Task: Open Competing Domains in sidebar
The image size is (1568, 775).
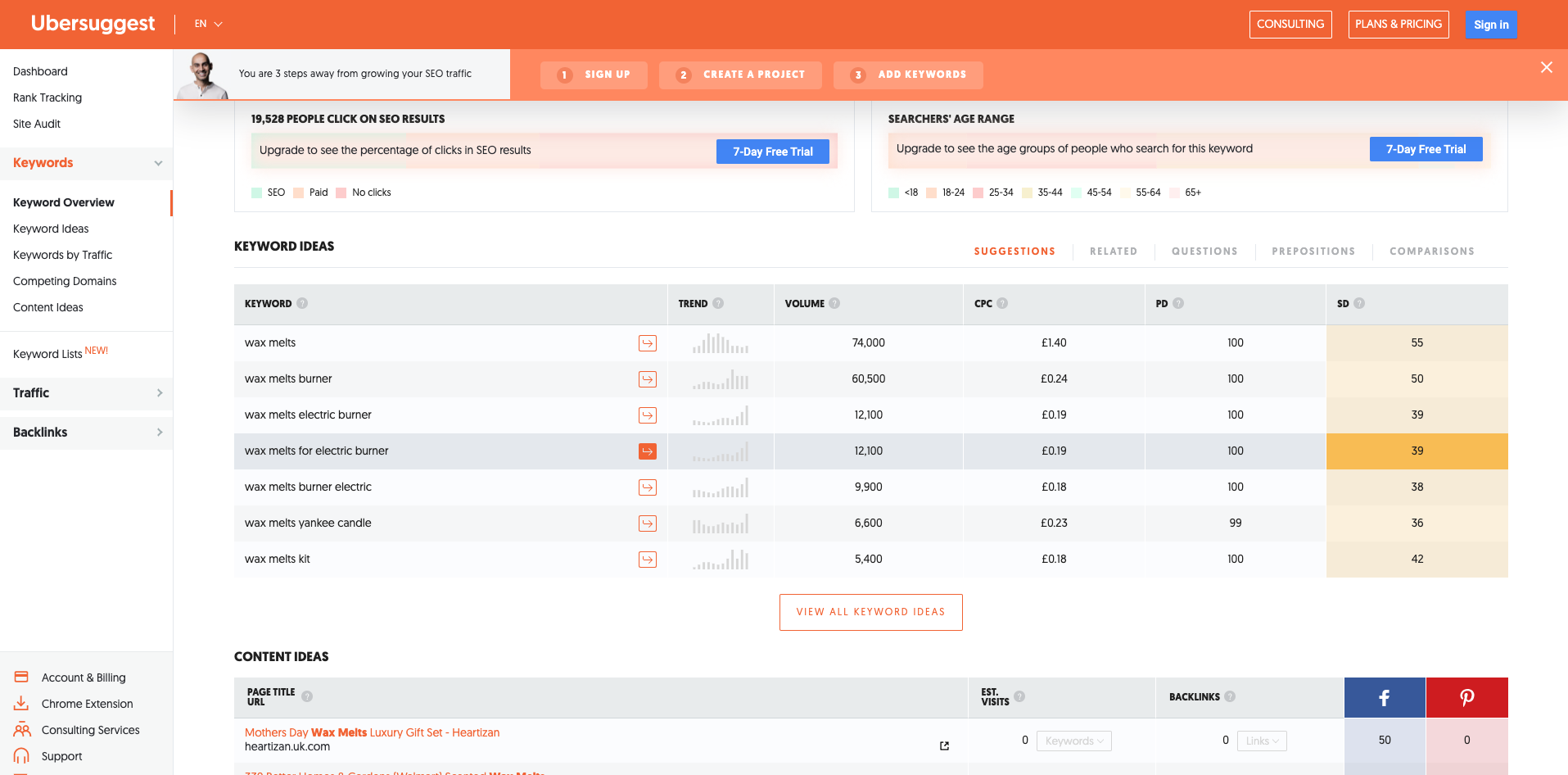Action: coord(65,281)
